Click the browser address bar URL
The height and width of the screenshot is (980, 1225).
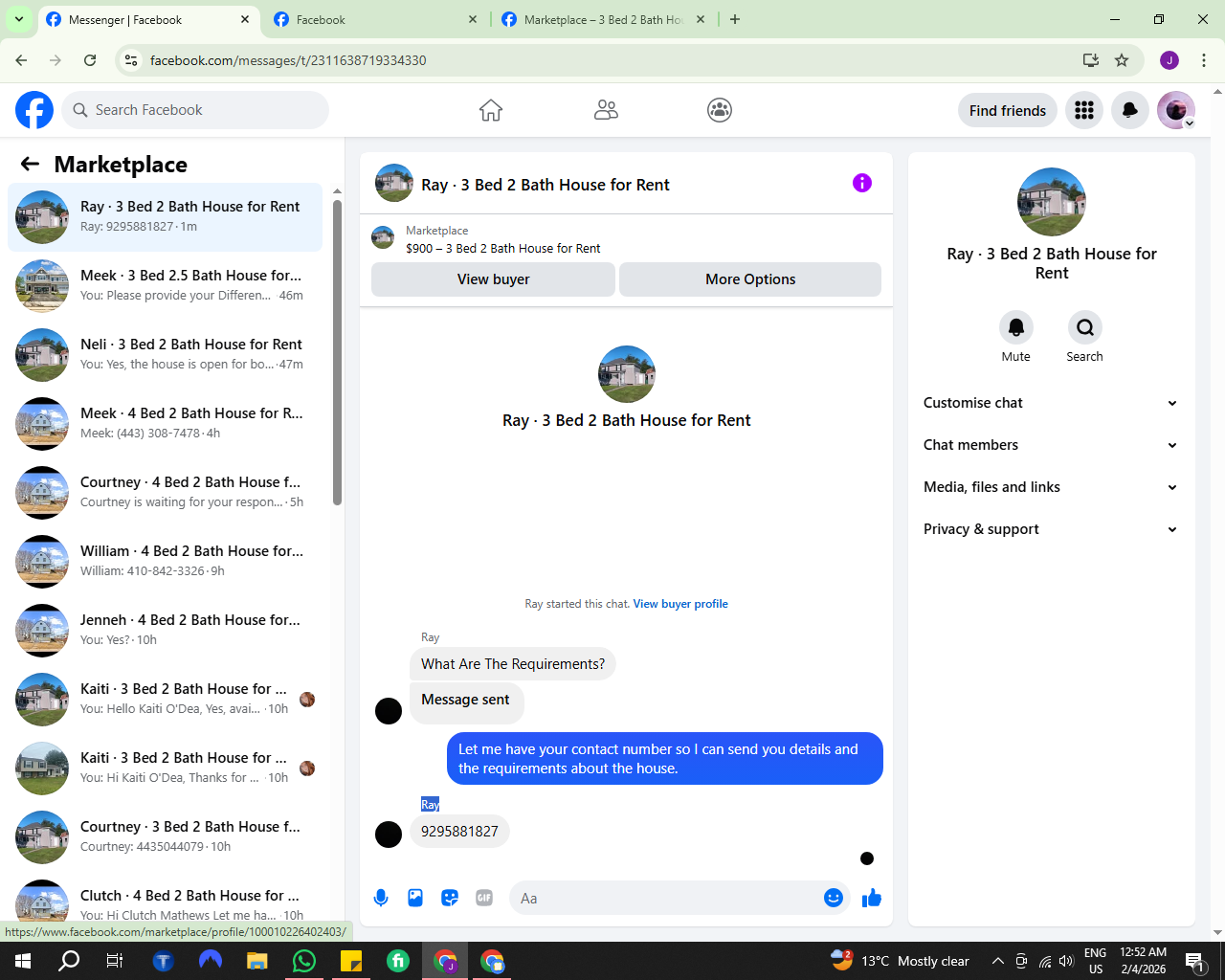coord(288,60)
